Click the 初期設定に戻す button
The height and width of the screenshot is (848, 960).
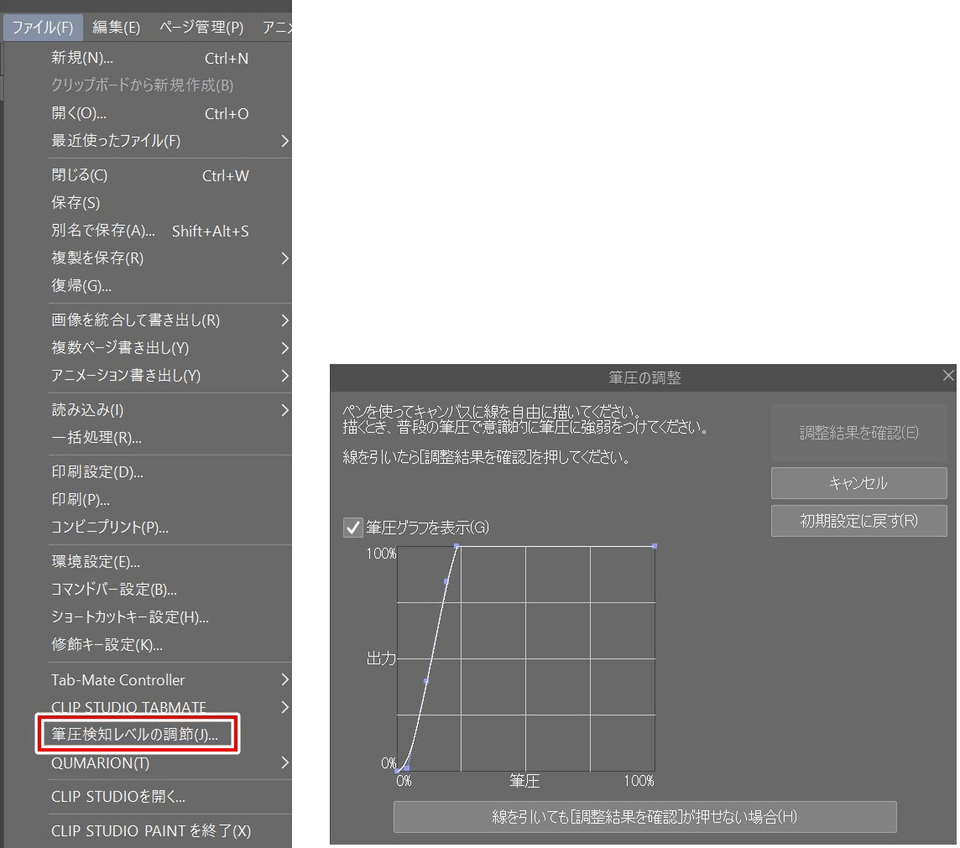pos(858,520)
